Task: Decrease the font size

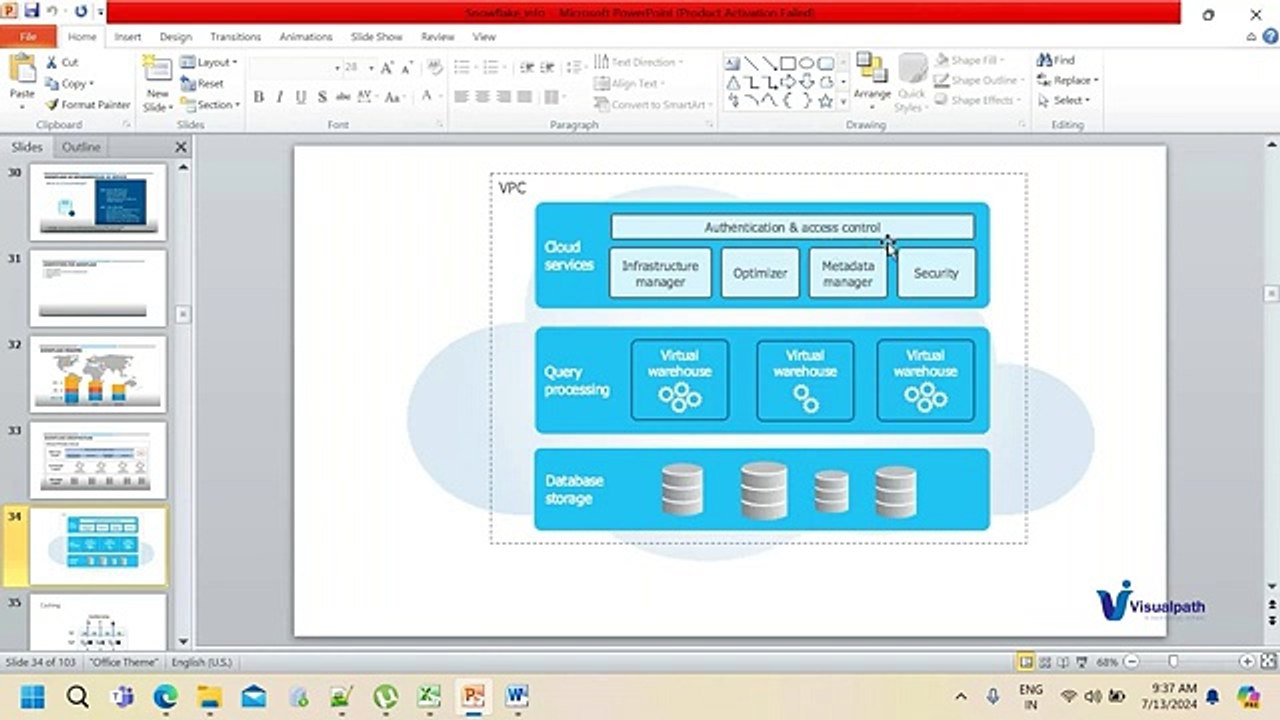Action: [406, 68]
